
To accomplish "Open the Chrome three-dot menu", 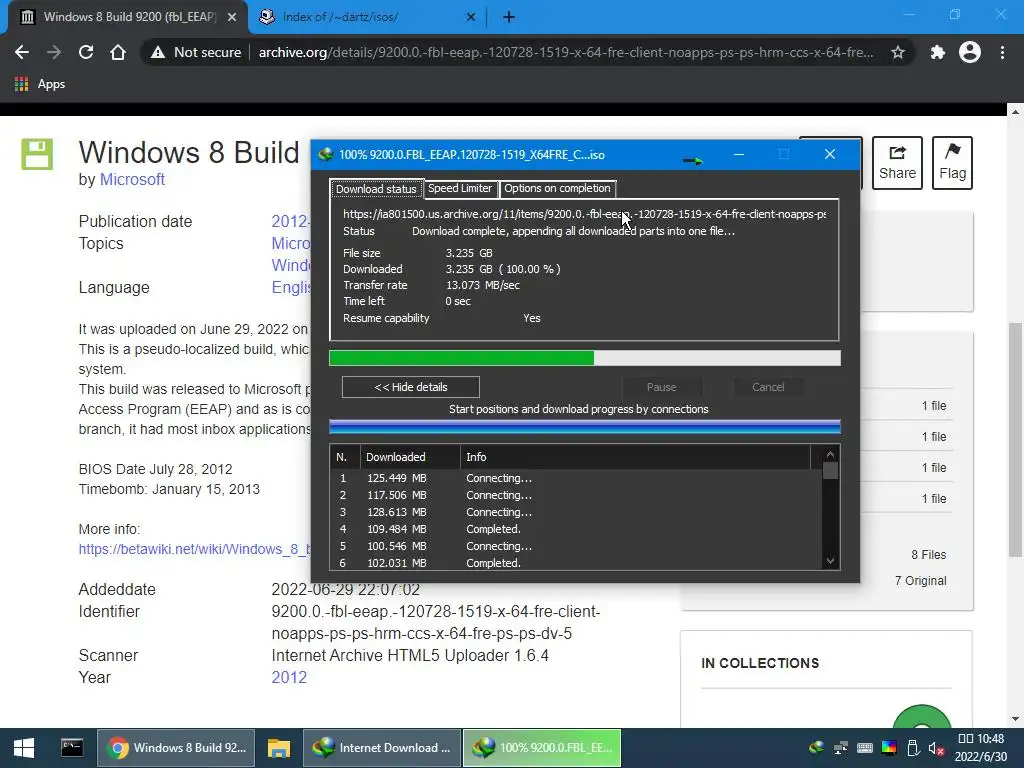I will coord(1002,52).
